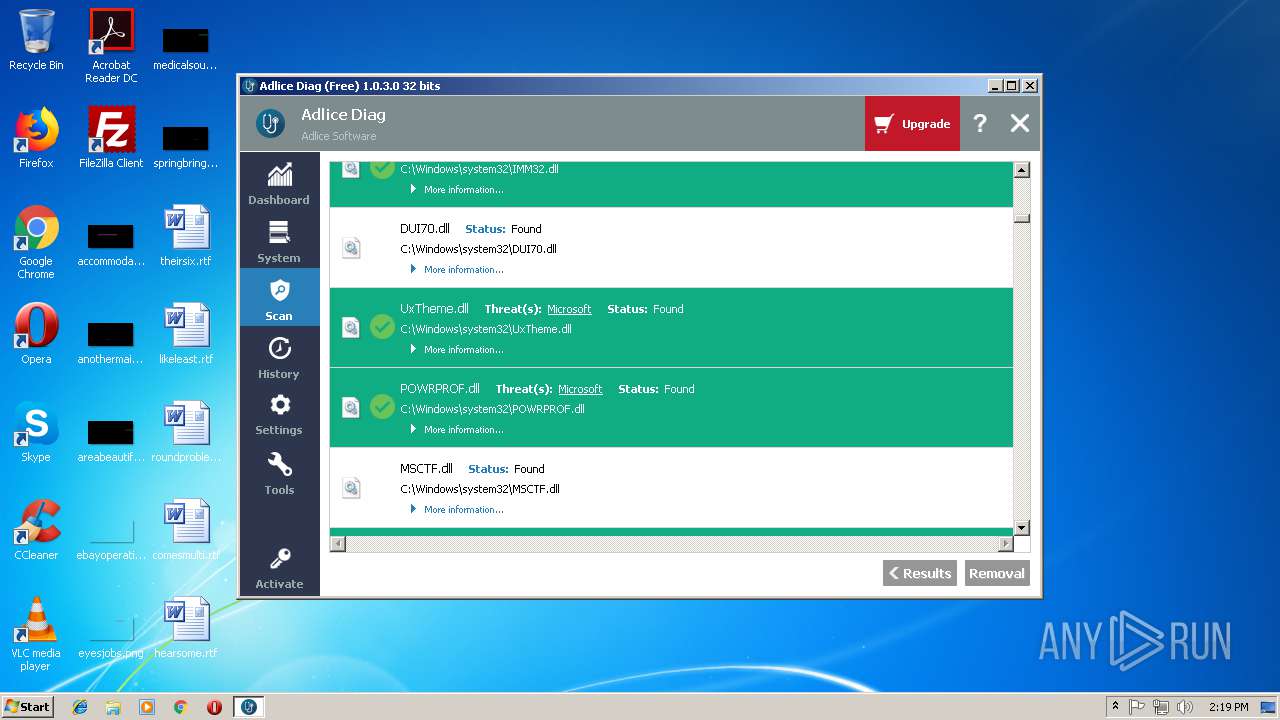Click the volume speaker tray icon

1185,707
